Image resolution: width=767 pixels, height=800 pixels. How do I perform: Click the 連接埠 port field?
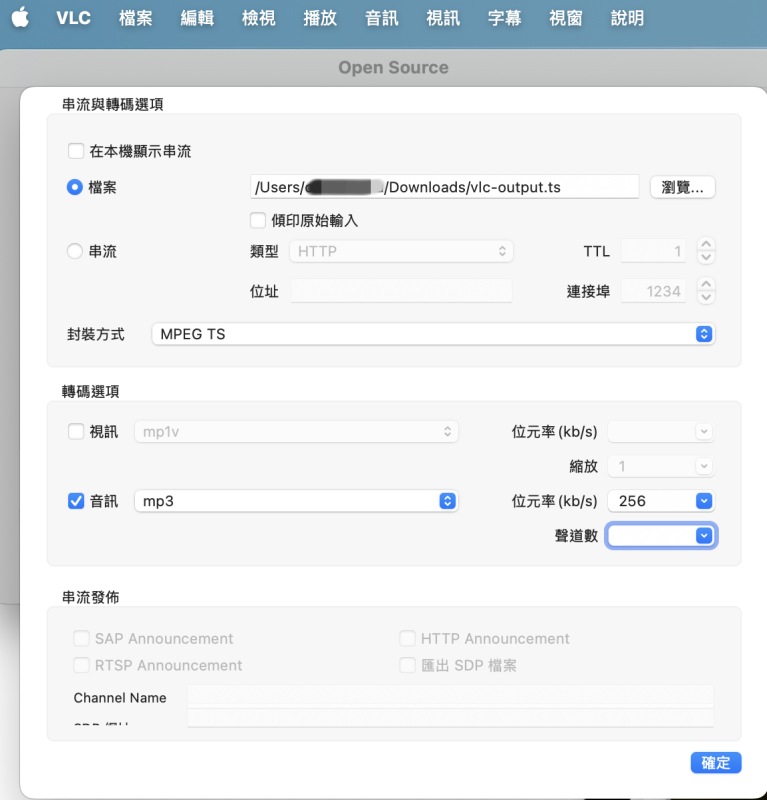coord(653,291)
